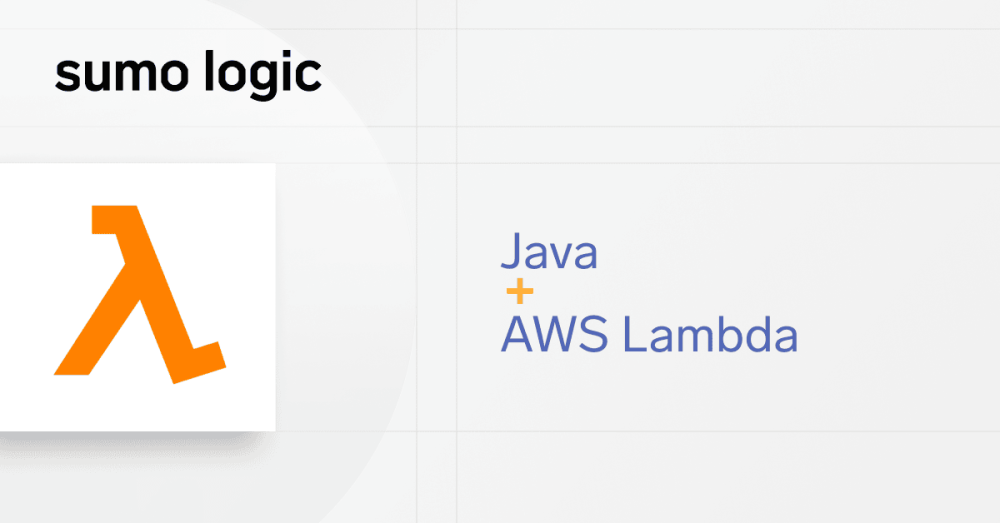1000x523 pixels.
Task: Select the word "AWS"
Action: pyautogui.click(x=554, y=334)
